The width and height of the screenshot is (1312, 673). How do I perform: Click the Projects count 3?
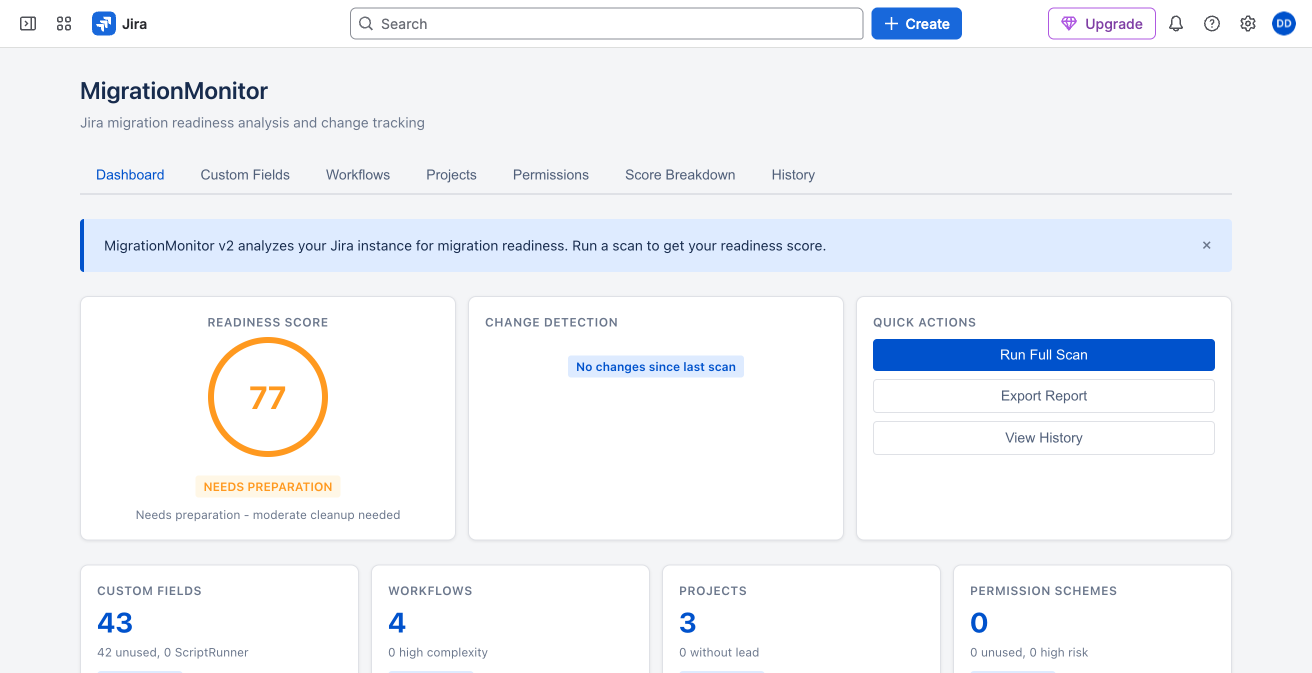688,623
